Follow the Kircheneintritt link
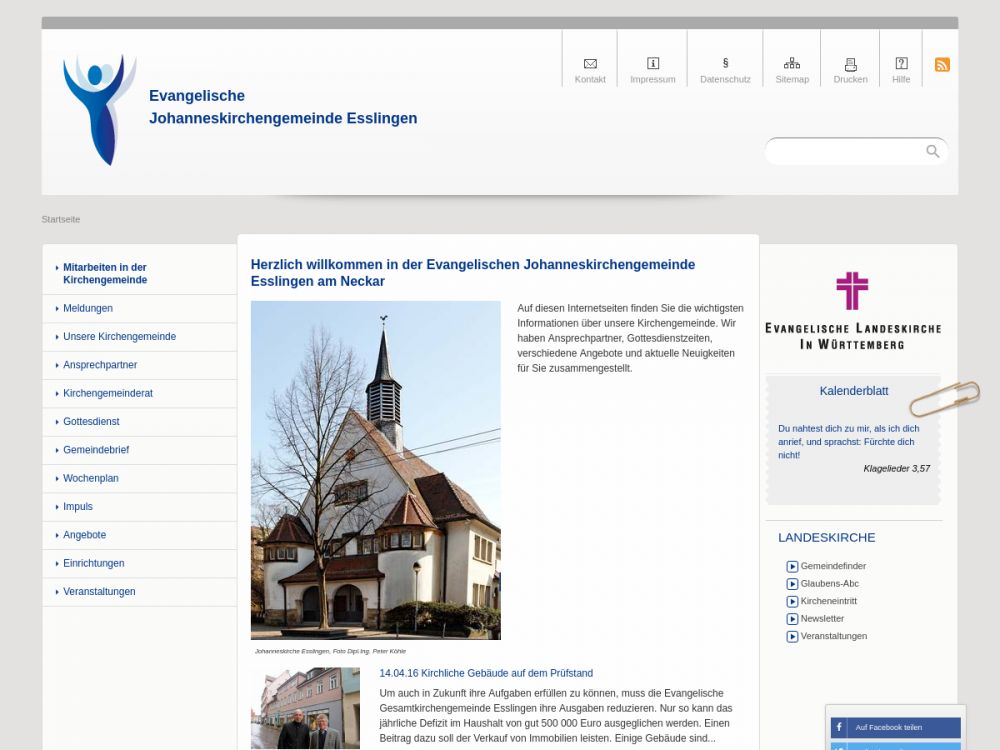Viewport: 1000px width, 750px height. [828, 601]
